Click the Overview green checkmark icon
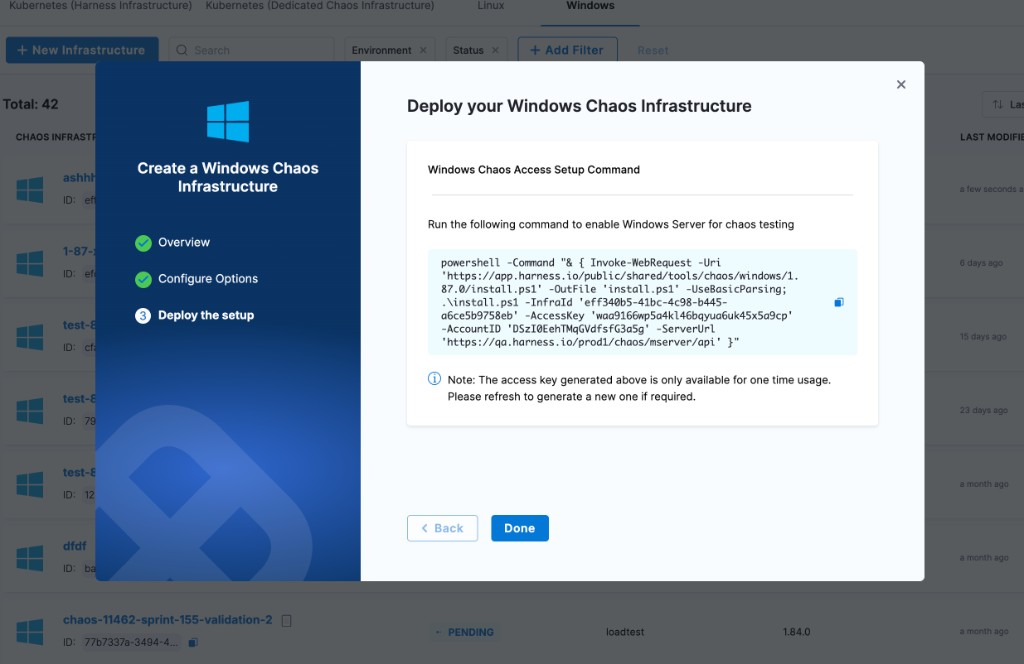 coord(143,243)
